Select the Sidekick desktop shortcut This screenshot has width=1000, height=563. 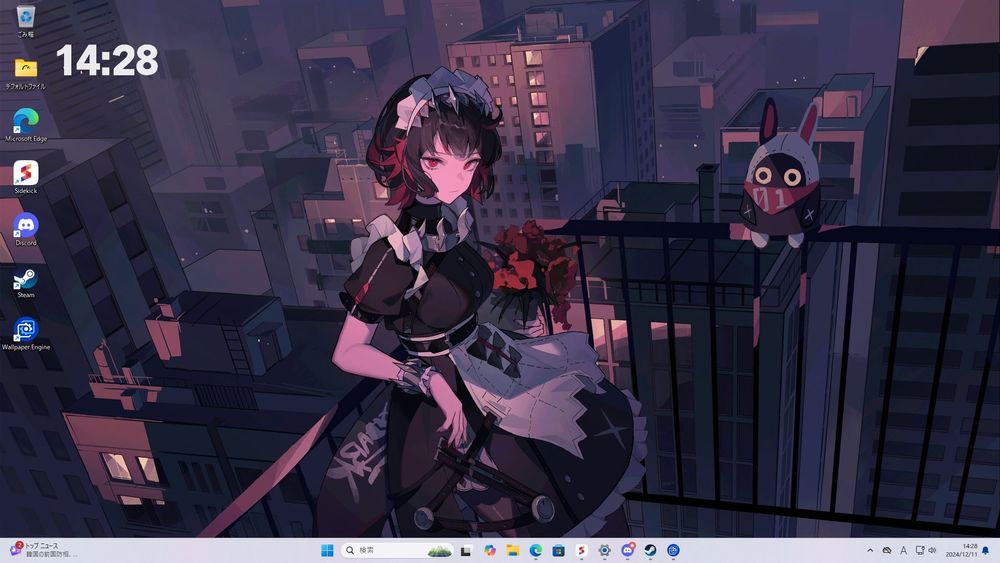(x=26, y=177)
